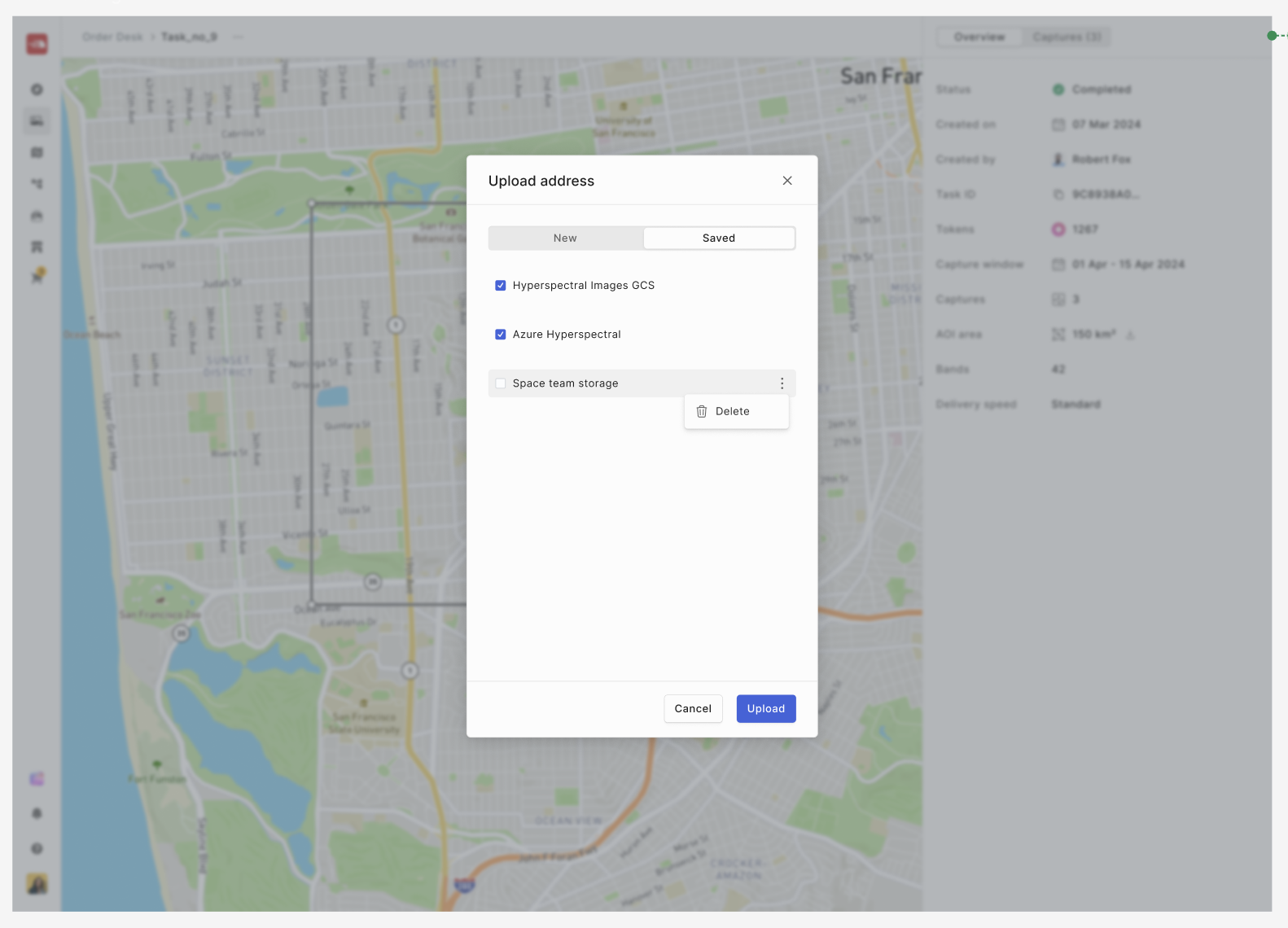Screen dimensions: 1288x928
Task: Close the Upload address dialog
Action: pyautogui.click(x=786, y=181)
